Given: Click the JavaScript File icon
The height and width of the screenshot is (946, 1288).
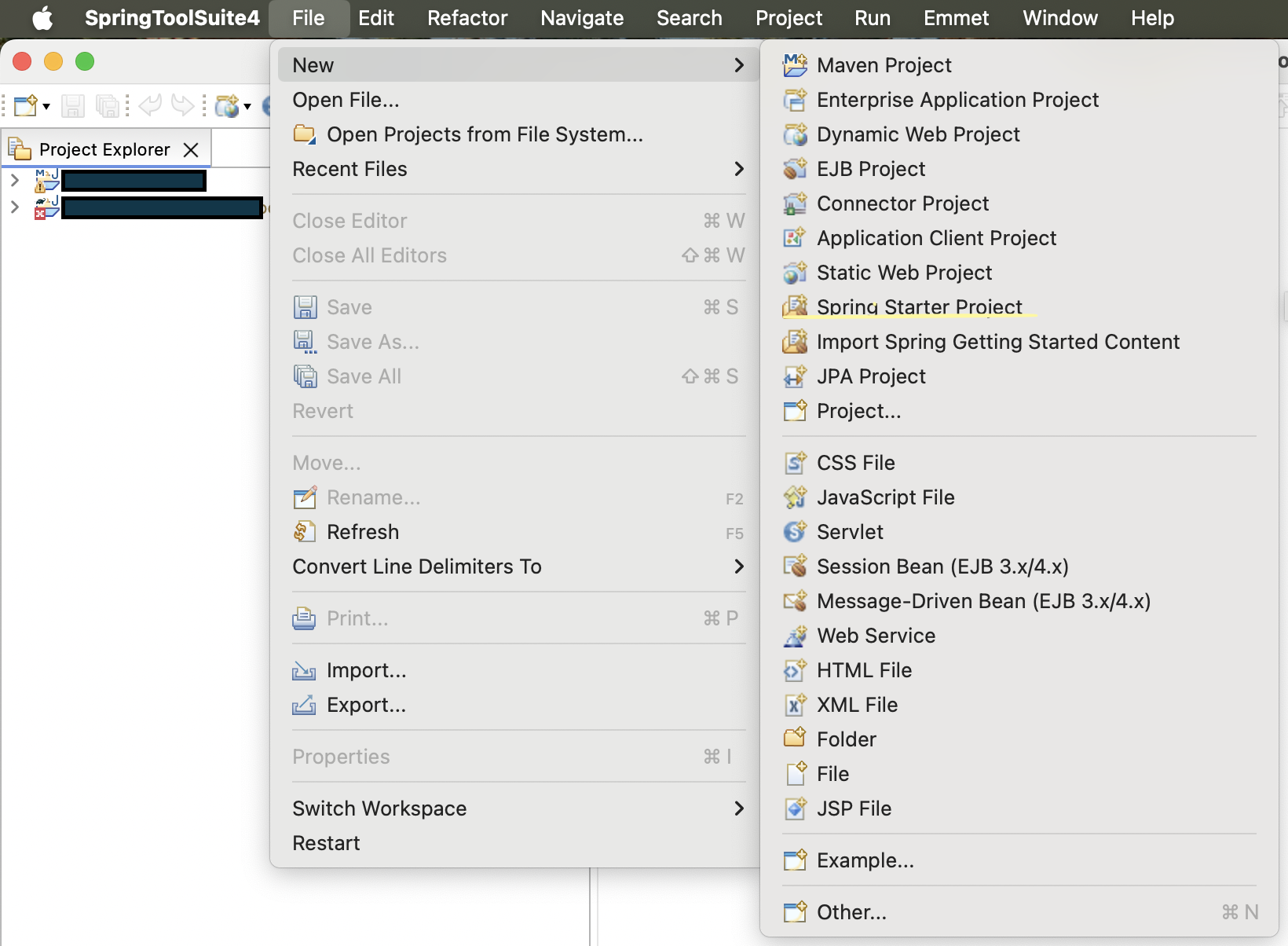Looking at the screenshot, I should [x=795, y=497].
